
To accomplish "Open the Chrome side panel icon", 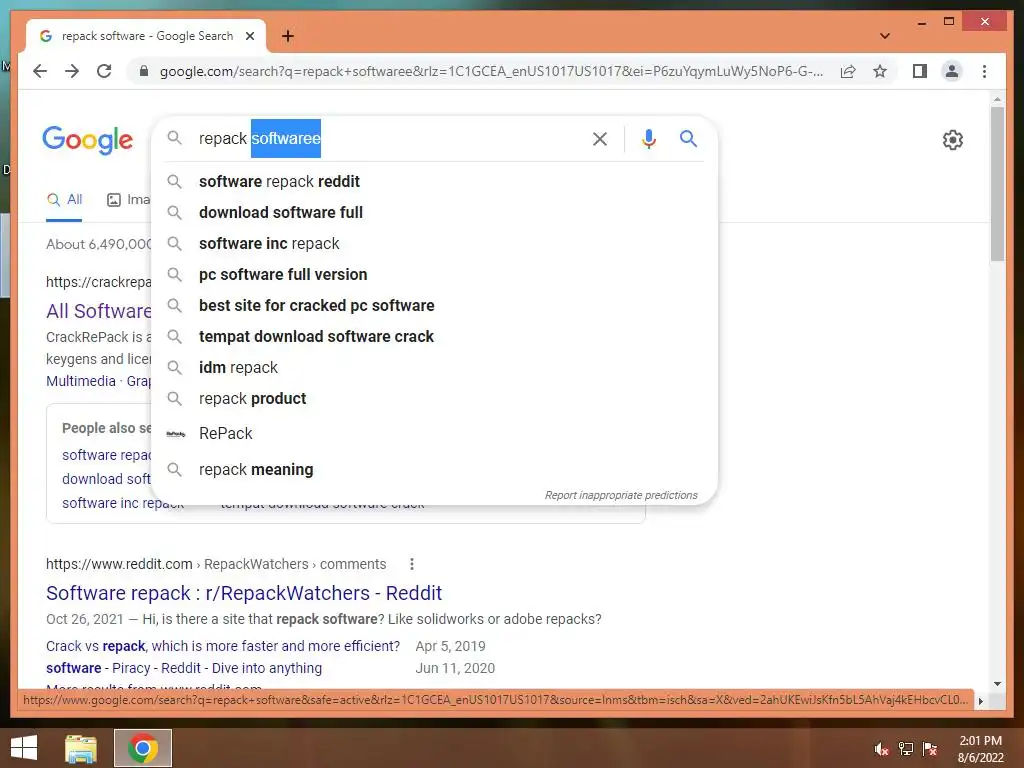I will 920,71.
